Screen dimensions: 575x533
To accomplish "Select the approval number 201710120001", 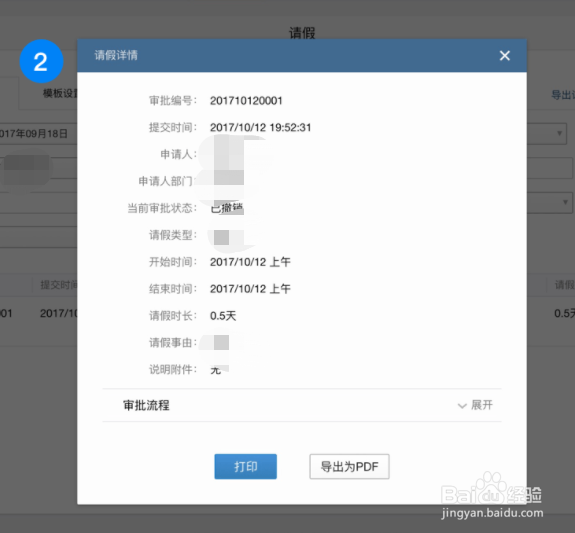I will tap(246, 101).
